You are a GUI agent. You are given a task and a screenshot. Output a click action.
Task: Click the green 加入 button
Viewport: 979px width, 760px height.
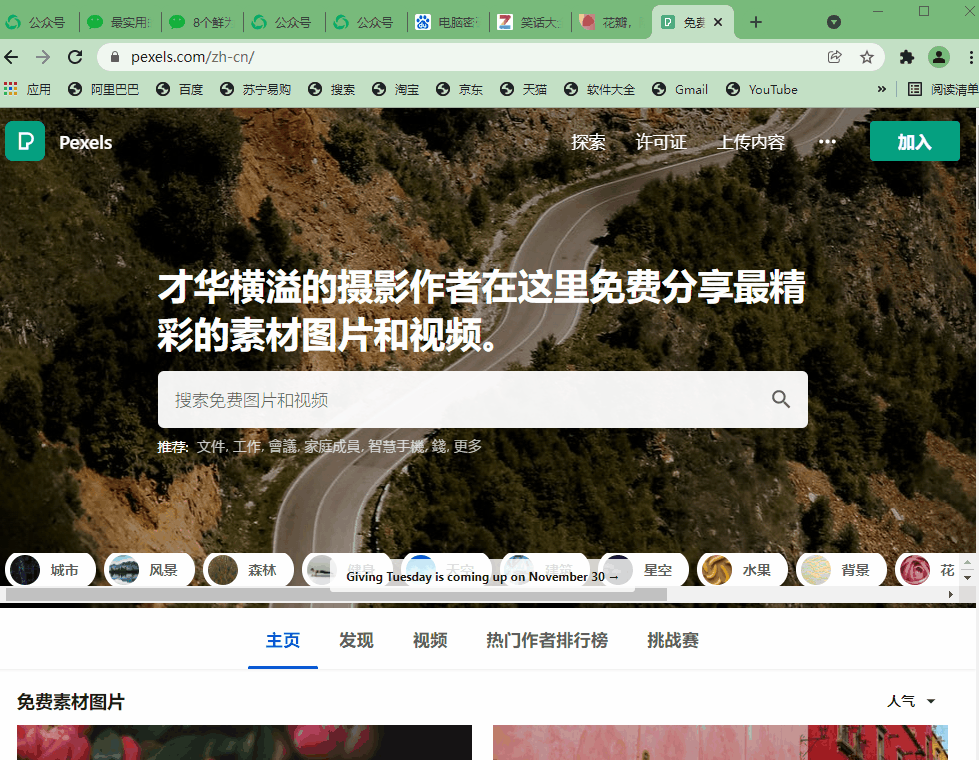pos(914,141)
